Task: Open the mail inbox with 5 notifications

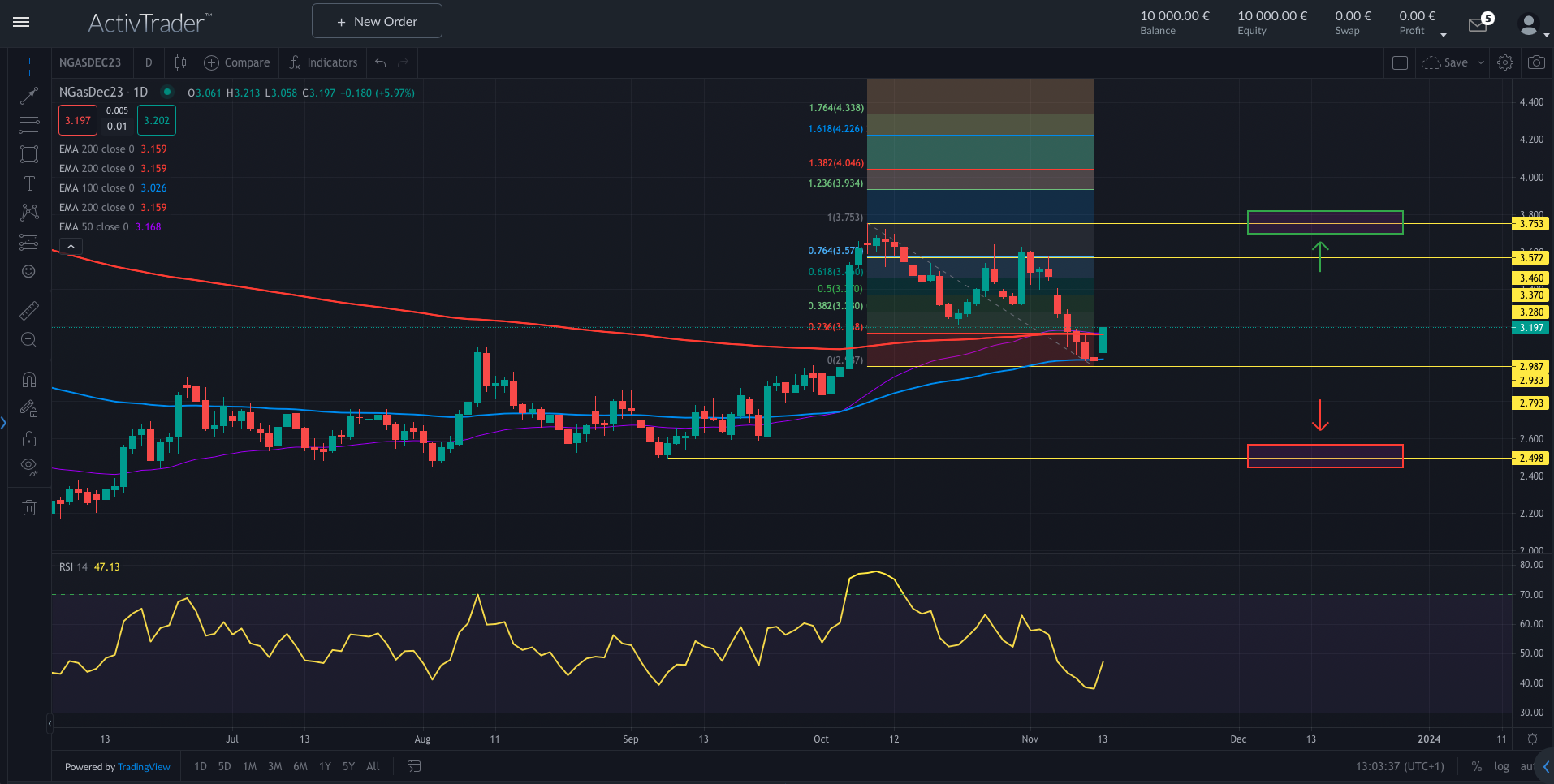Action: [1478, 25]
